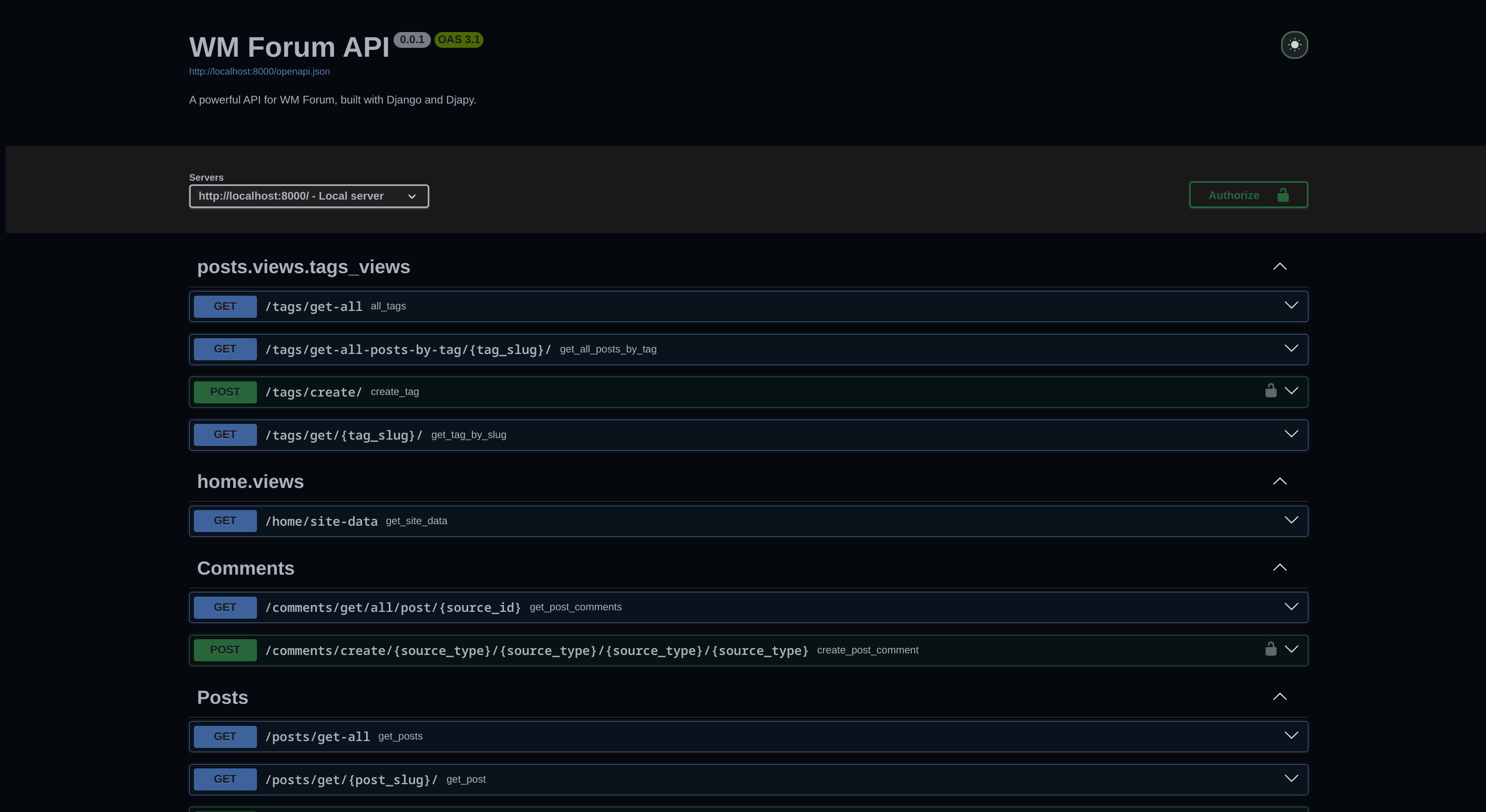Expand the get_post_comments endpoint chevron

tap(1291, 607)
